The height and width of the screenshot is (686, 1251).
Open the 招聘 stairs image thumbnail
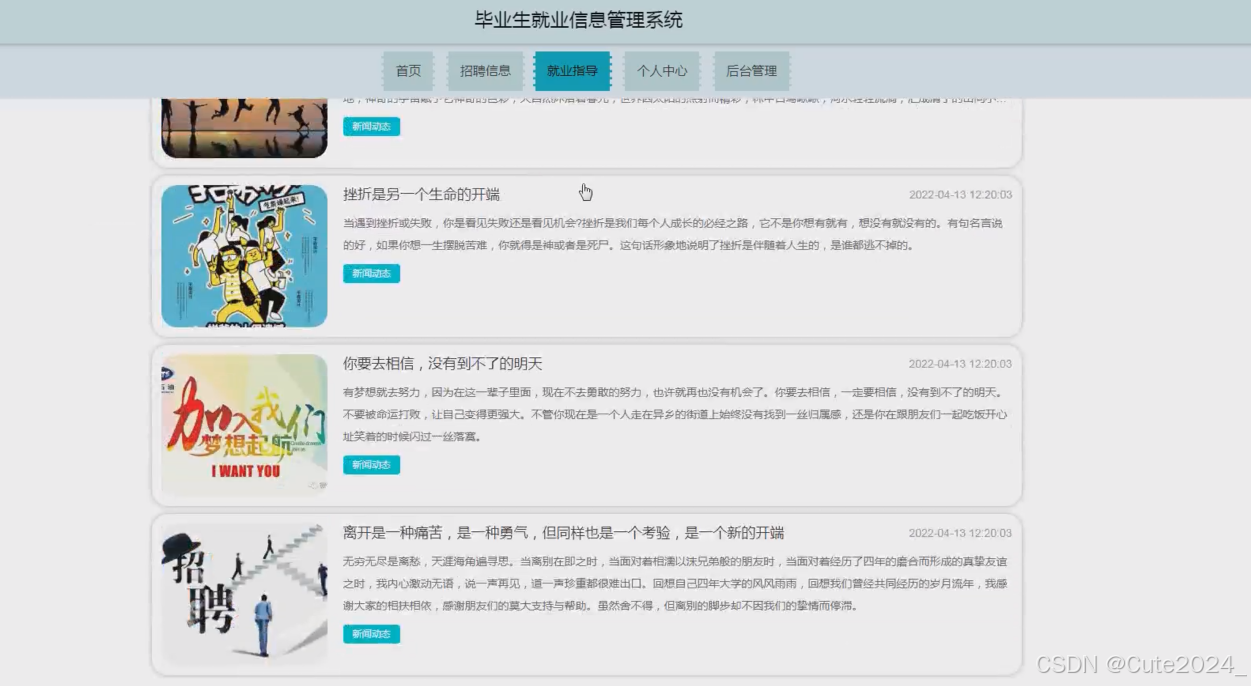(243, 593)
